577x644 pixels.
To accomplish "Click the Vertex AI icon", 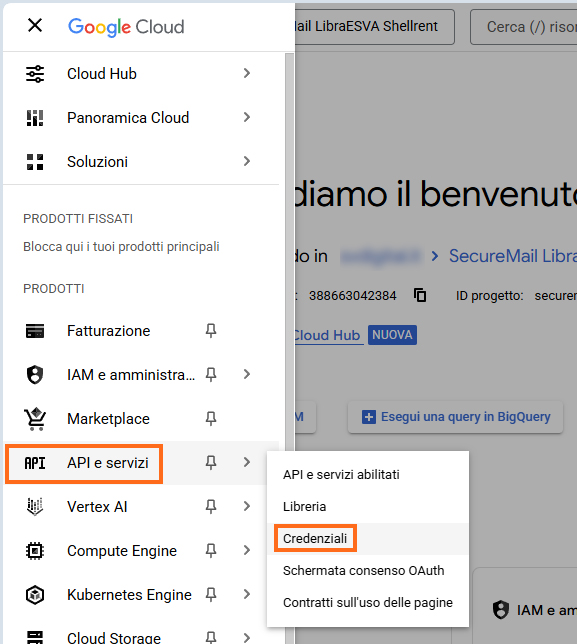I will [35, 507].
